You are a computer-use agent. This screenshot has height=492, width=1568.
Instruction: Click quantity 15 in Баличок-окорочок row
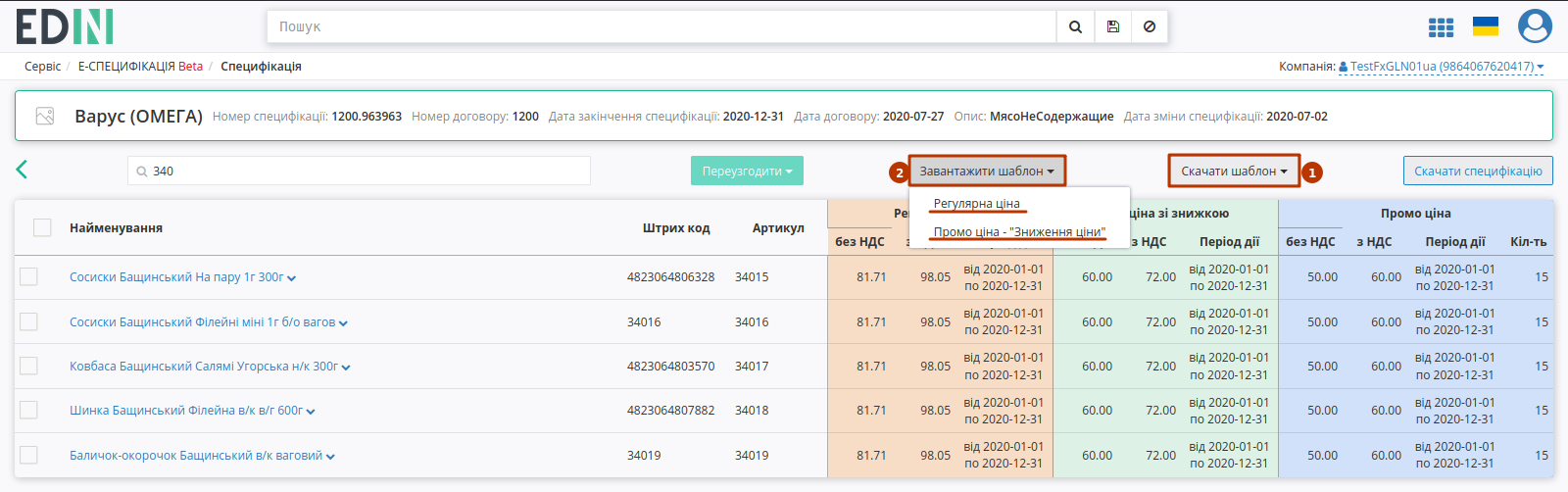tap(1542, 456)
